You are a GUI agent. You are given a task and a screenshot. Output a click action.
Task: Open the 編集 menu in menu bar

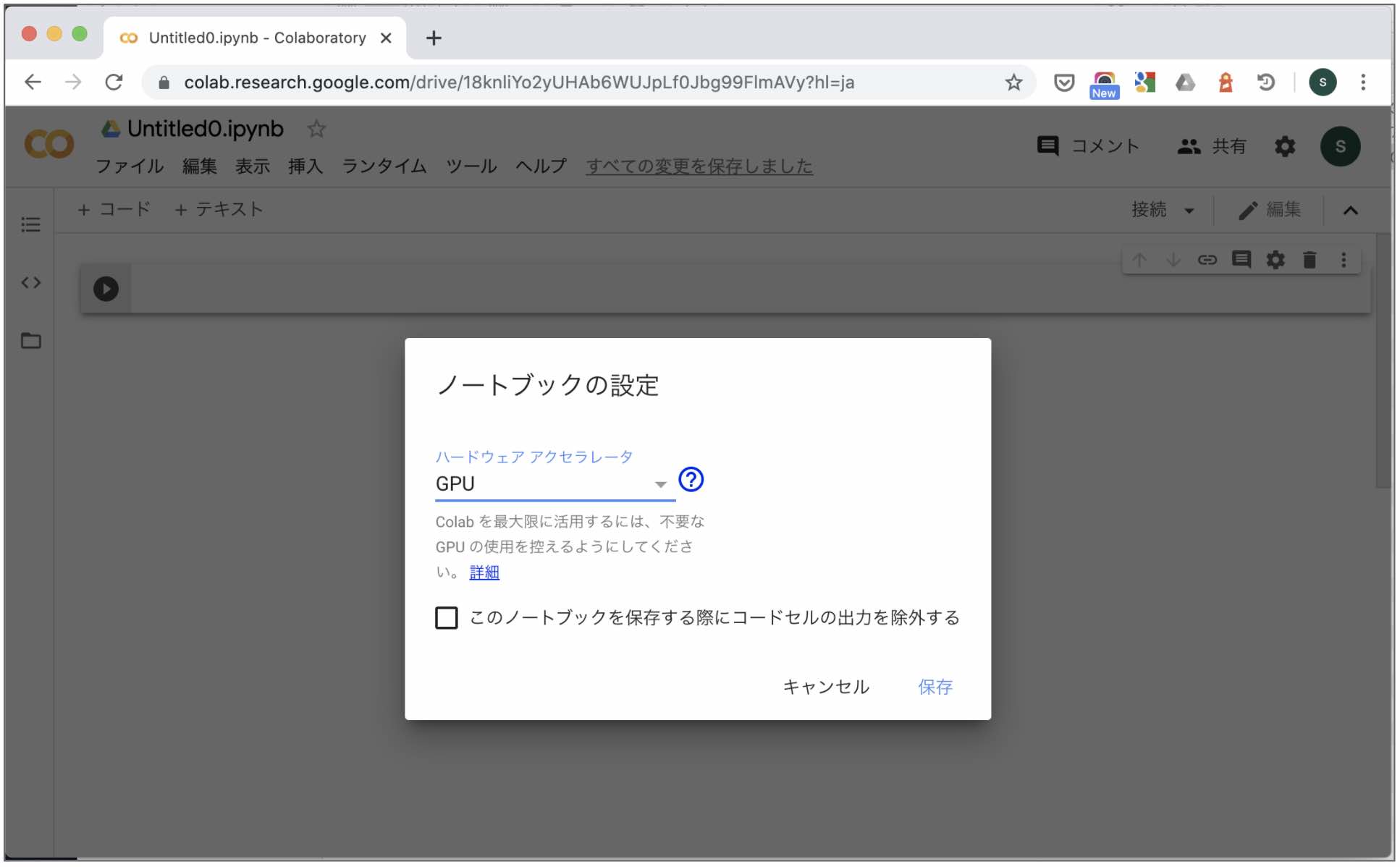pyautogui.click(x=200, y=166)
